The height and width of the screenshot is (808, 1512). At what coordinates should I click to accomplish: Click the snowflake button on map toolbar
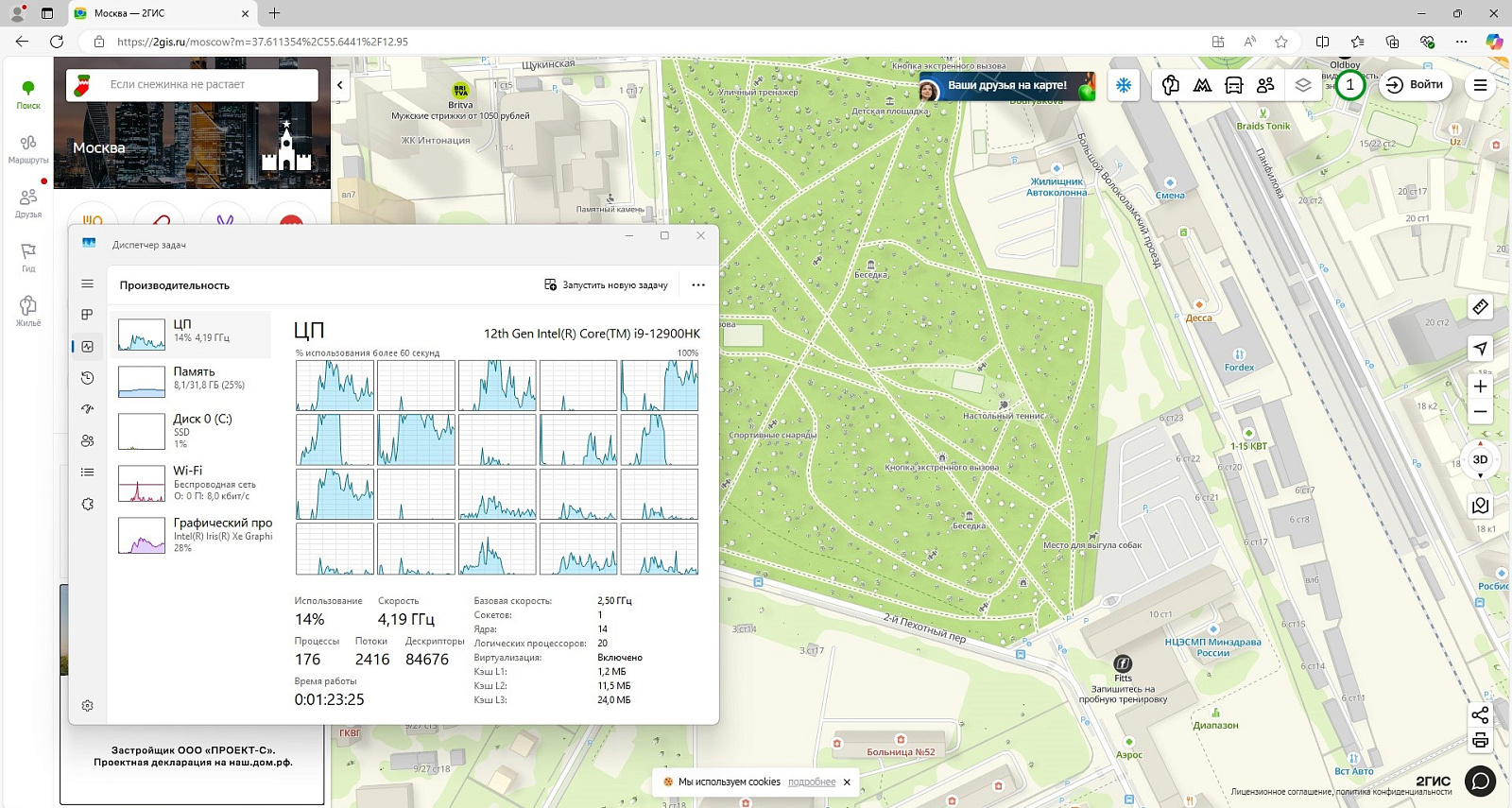click(1124, 85)
